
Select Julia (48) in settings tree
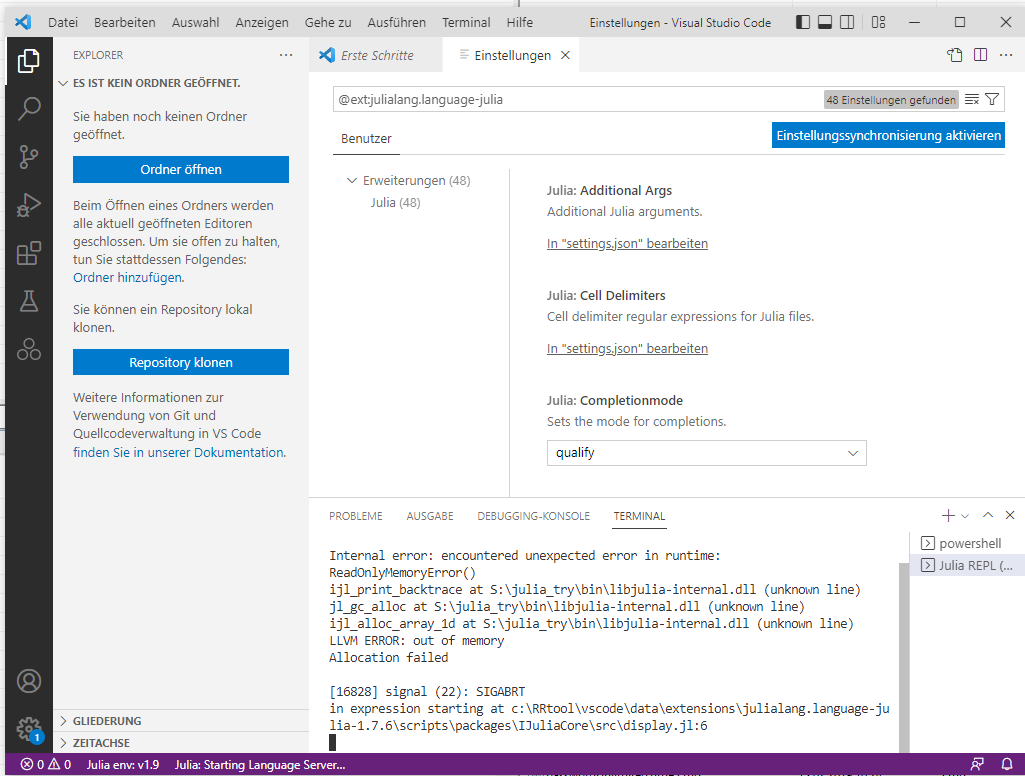[395, 203]
